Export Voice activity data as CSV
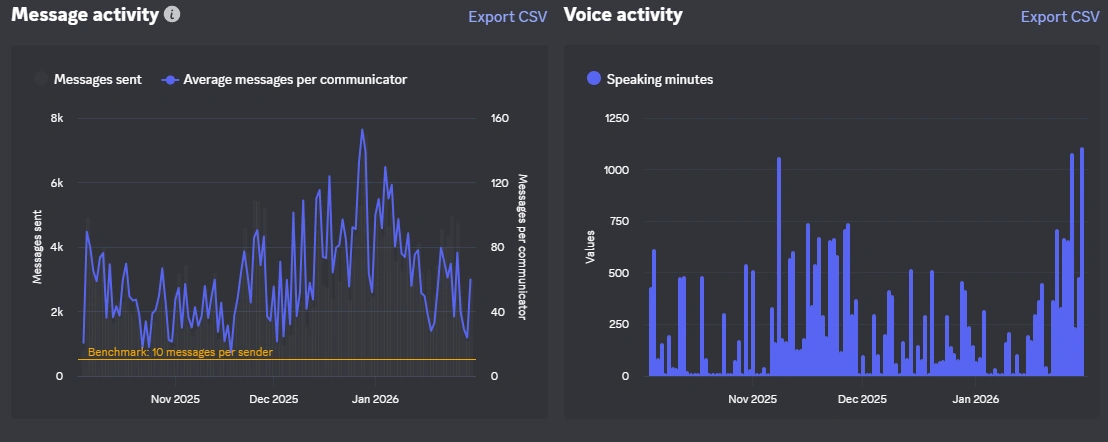This screenshot has width=1108, height=442. tap(1060, 17)
